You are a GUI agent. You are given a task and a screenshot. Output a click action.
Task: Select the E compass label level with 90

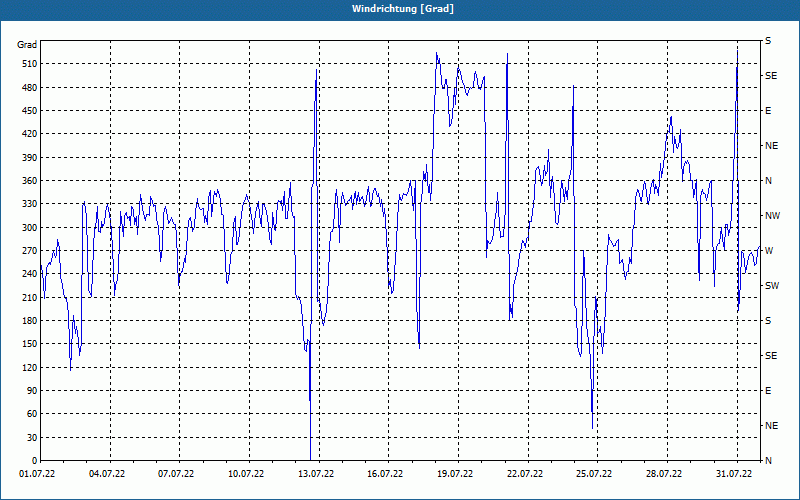pyautogui.click(x=768, y=391)
